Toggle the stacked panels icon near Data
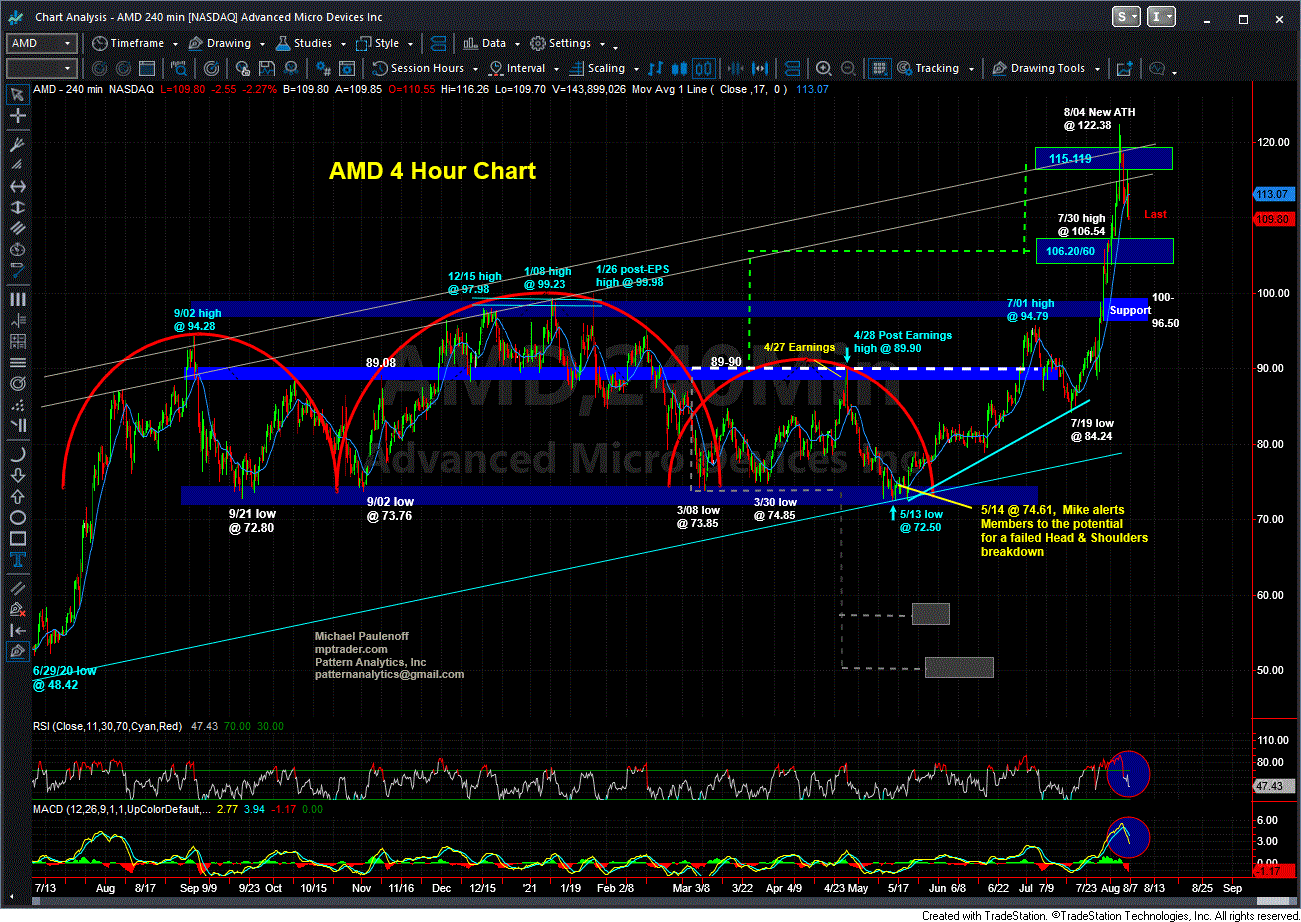Screen dimensions: 1301x922 coord(438,43)
